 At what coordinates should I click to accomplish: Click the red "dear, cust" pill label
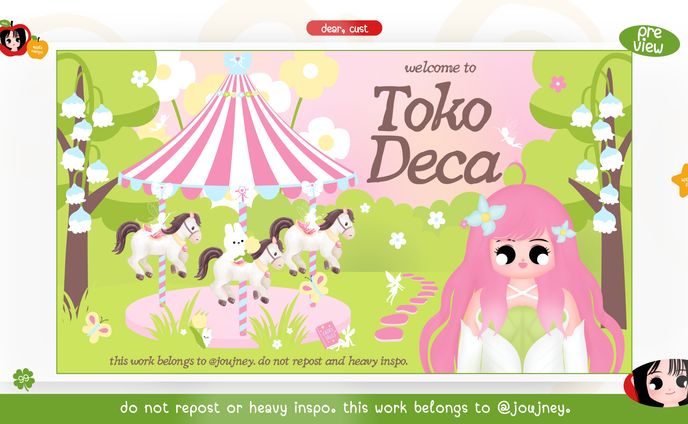pyautogui.click(x=344, y=29)
